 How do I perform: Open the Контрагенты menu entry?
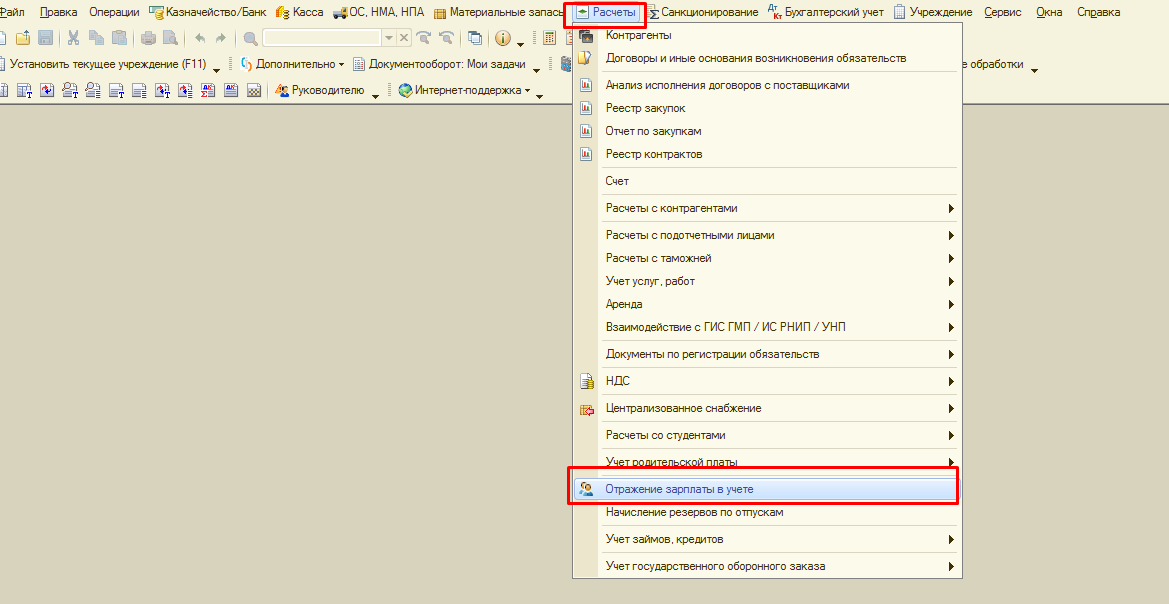click(638, 35)
